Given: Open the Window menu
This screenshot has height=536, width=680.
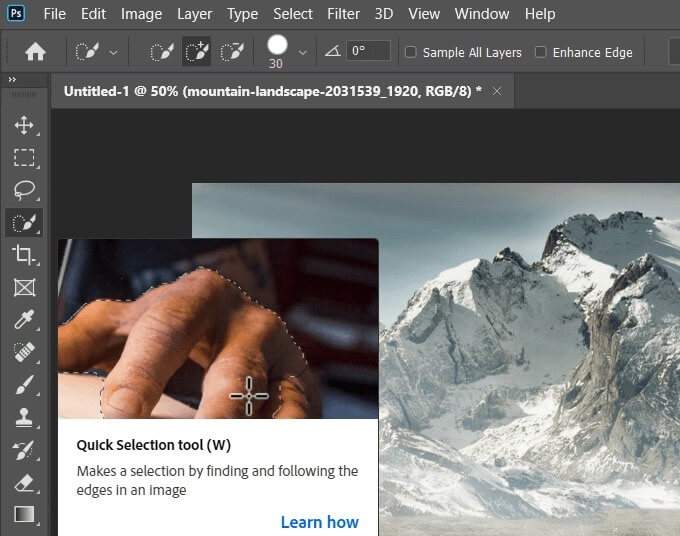Looking at the screenshot, I should pos(482,14).
